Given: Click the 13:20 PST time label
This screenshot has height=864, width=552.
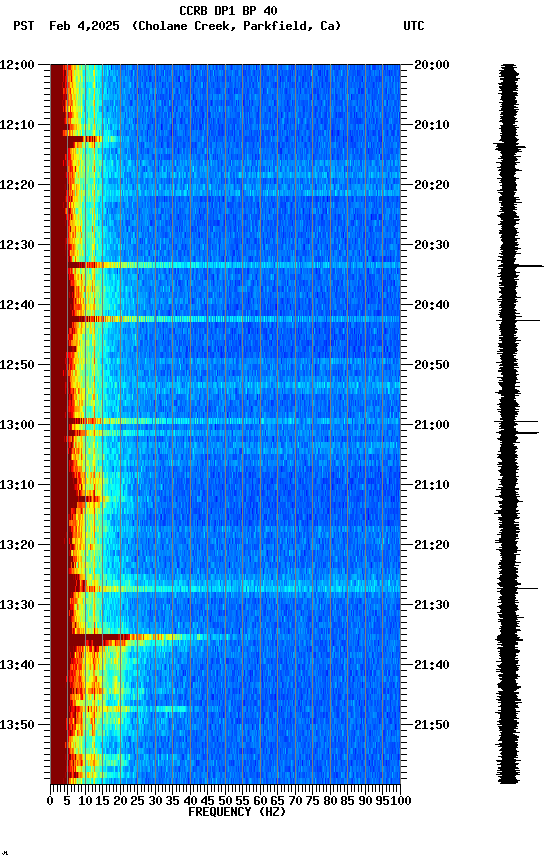Looking at the screenshot, I should click(17, 545).
